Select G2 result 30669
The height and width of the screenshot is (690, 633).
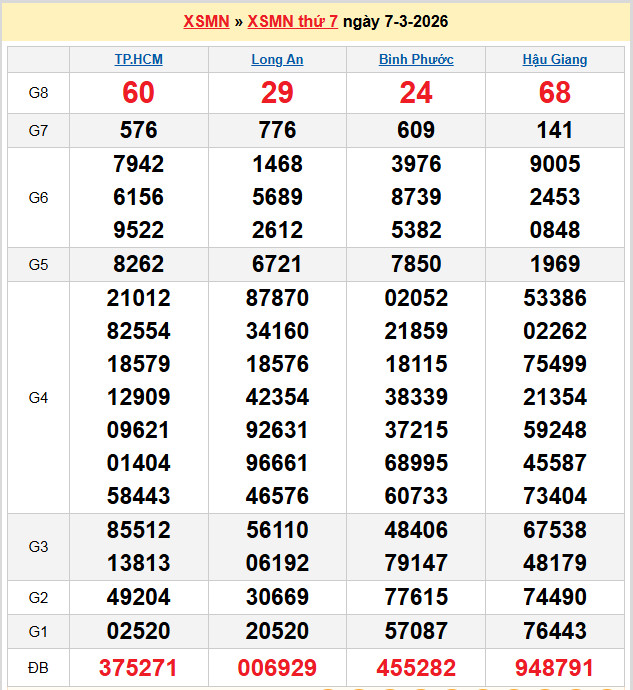pos(277,597)
